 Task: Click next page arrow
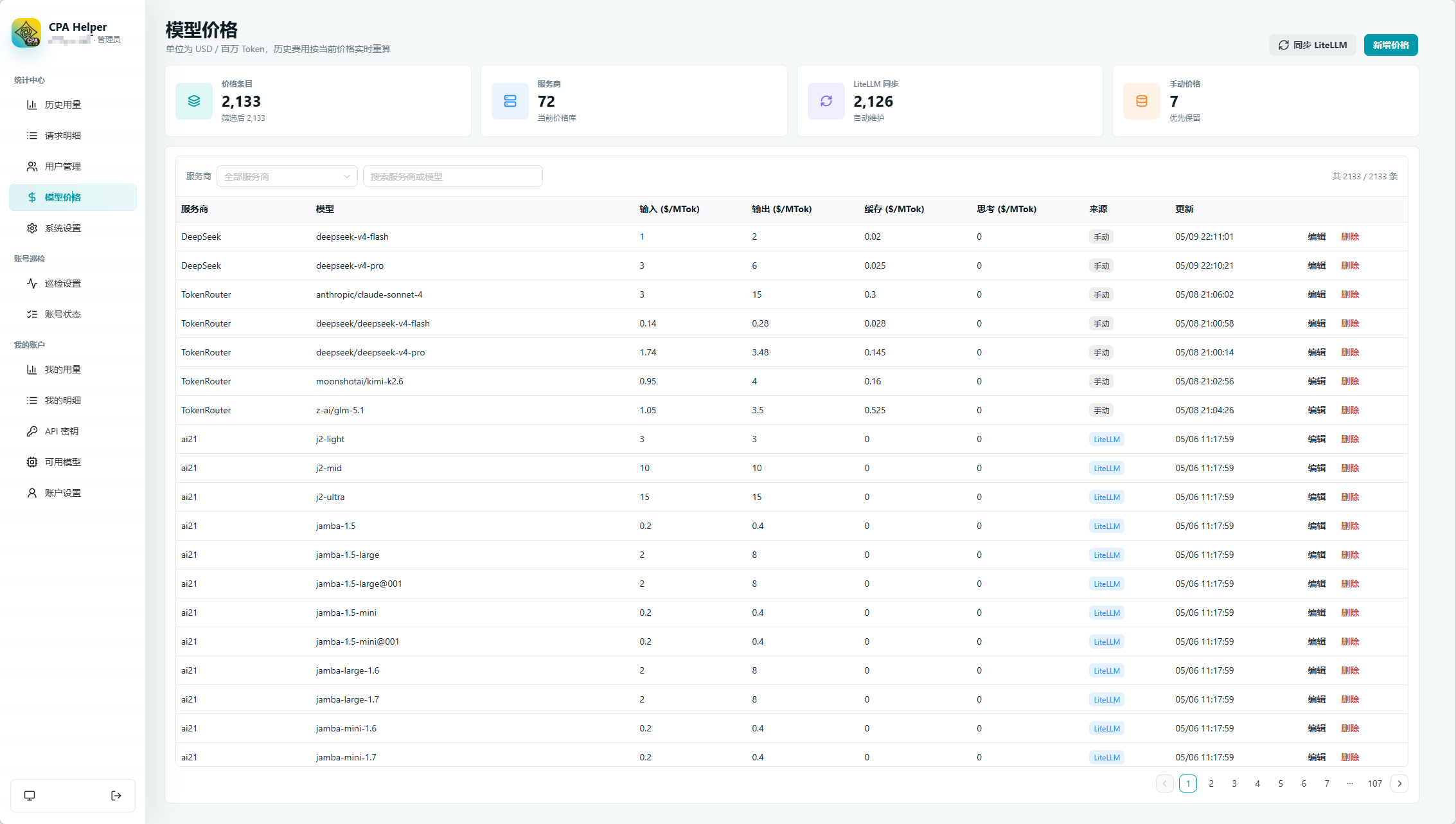coord(1399,784)
